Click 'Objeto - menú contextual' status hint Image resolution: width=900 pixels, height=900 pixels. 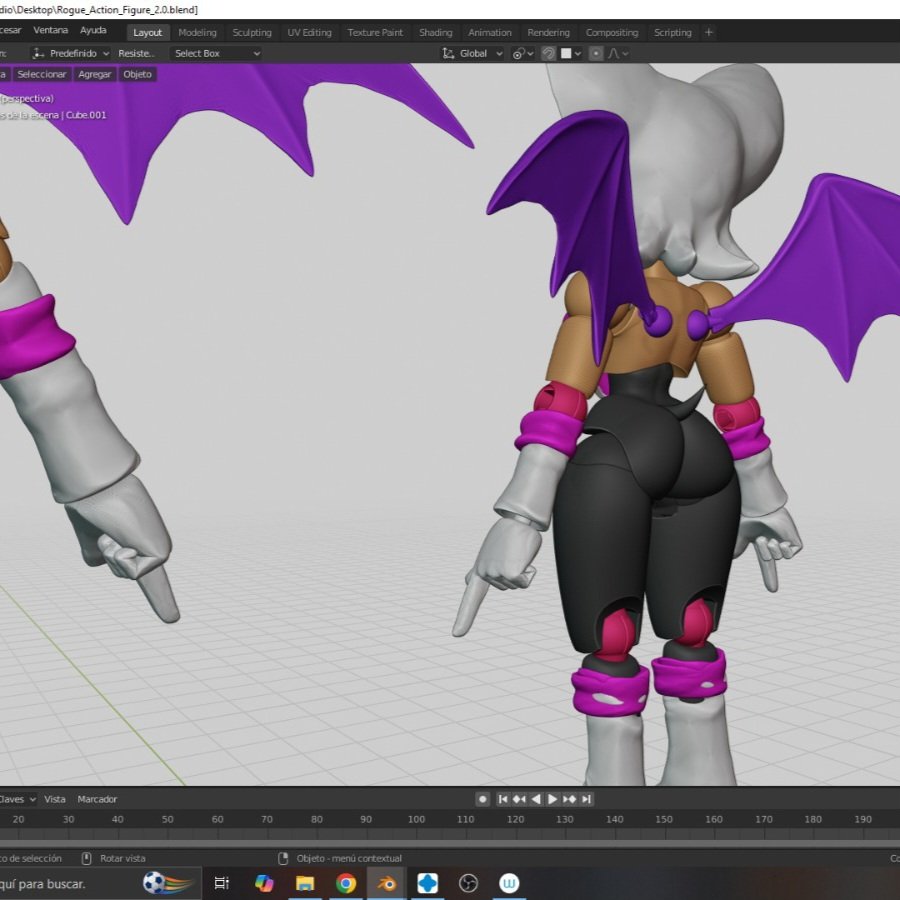click(x=349, y=858)
